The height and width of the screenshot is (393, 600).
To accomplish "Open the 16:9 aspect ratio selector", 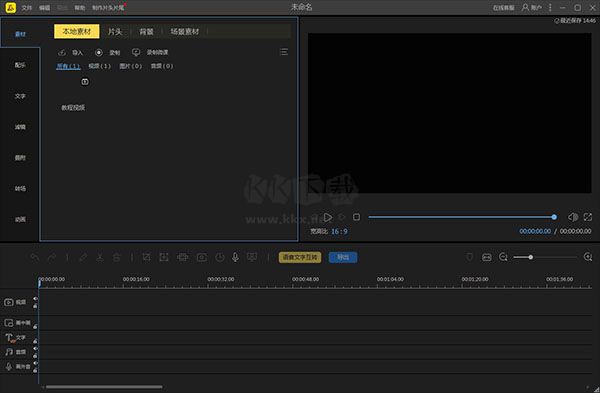I will click(339, 232).
